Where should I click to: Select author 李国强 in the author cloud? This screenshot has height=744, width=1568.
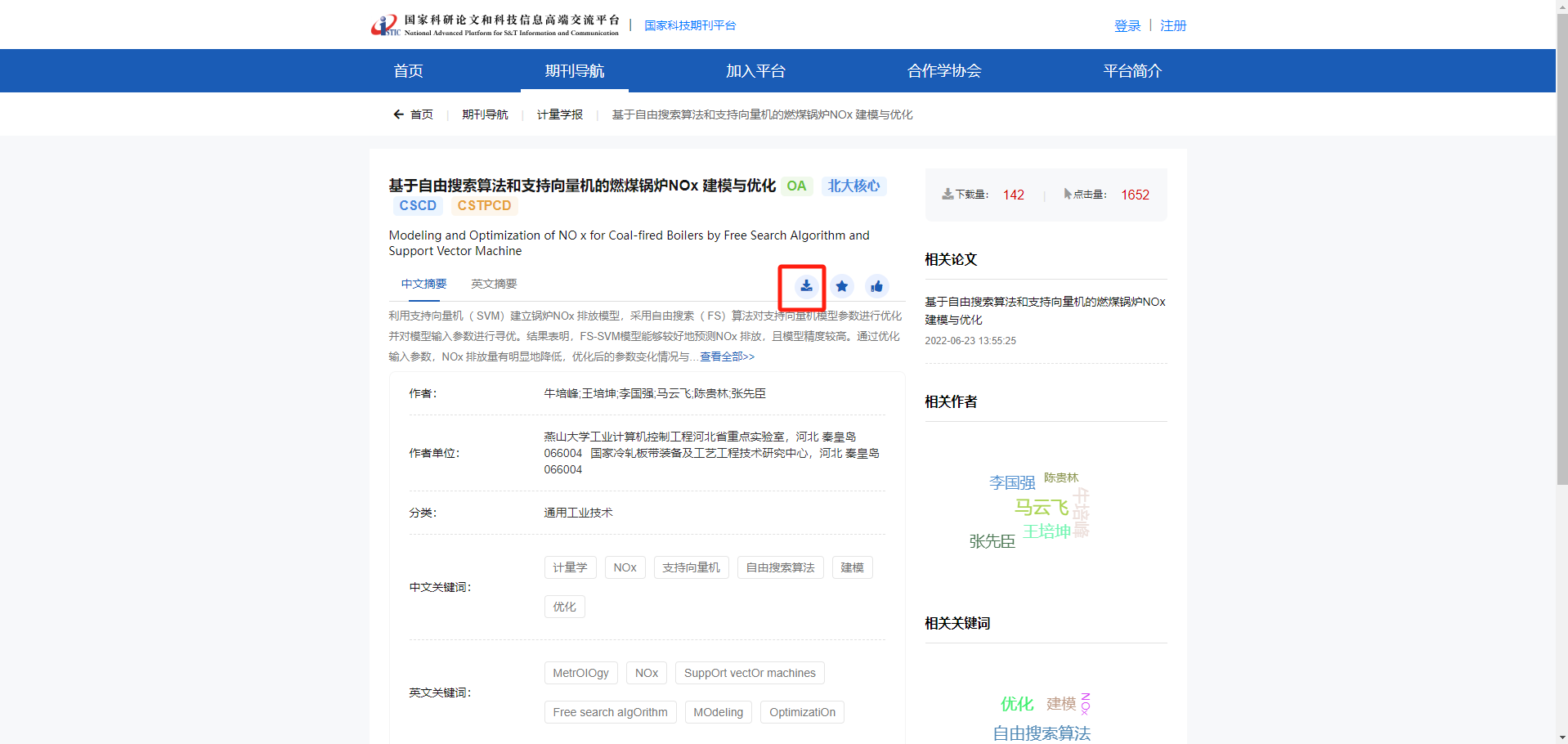tap(1012, 483)
